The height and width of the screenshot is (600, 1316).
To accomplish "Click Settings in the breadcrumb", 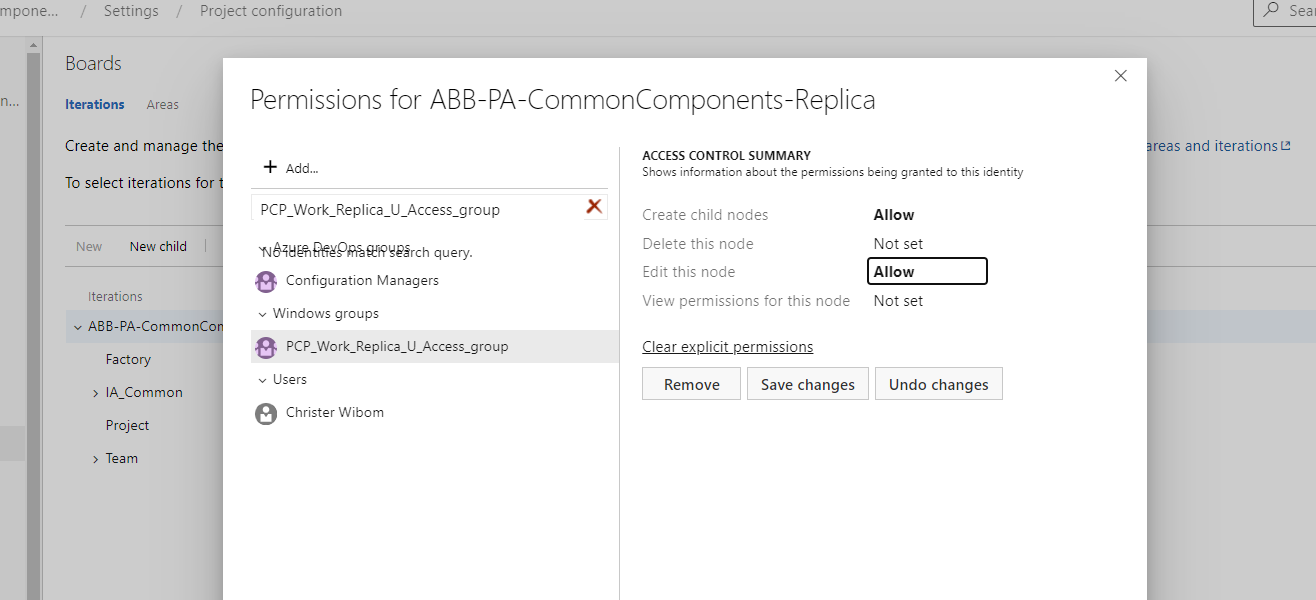I will [131, 11].
